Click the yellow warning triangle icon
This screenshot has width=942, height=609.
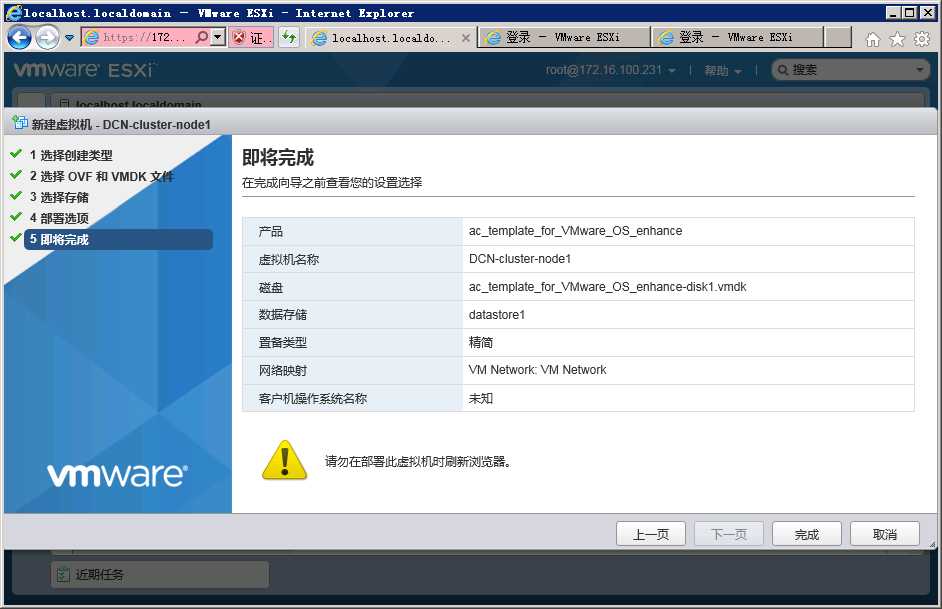point(285,460)
